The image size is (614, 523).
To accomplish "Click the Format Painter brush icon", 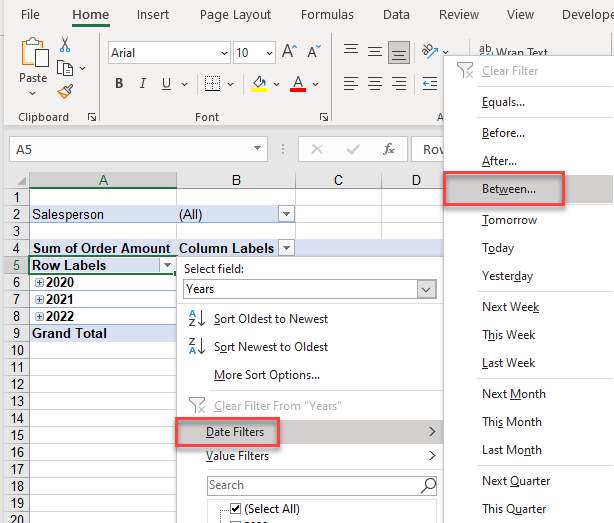I will click(x=65, y=91).
